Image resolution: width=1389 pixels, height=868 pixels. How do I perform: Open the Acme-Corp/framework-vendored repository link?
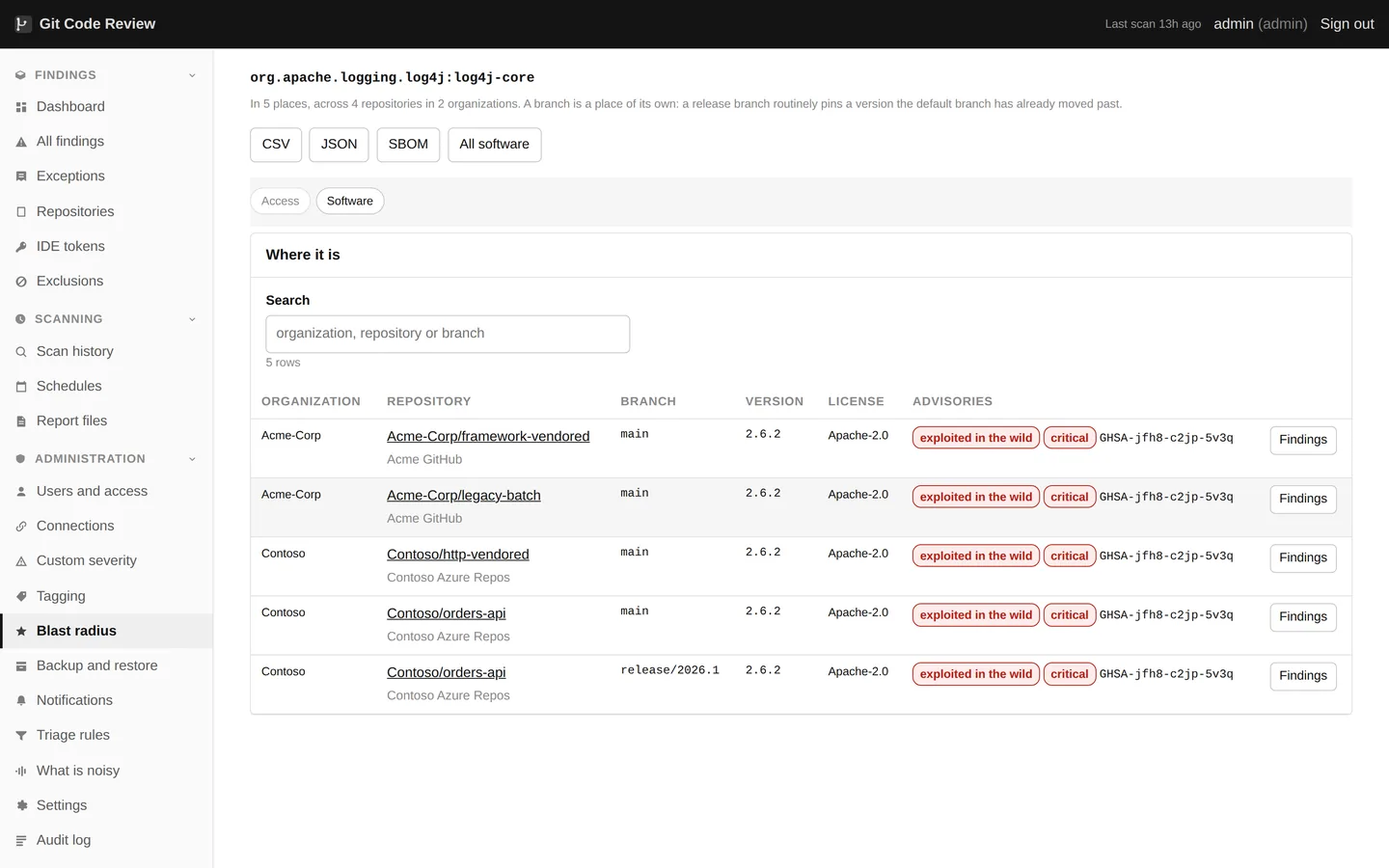[488, 436]
